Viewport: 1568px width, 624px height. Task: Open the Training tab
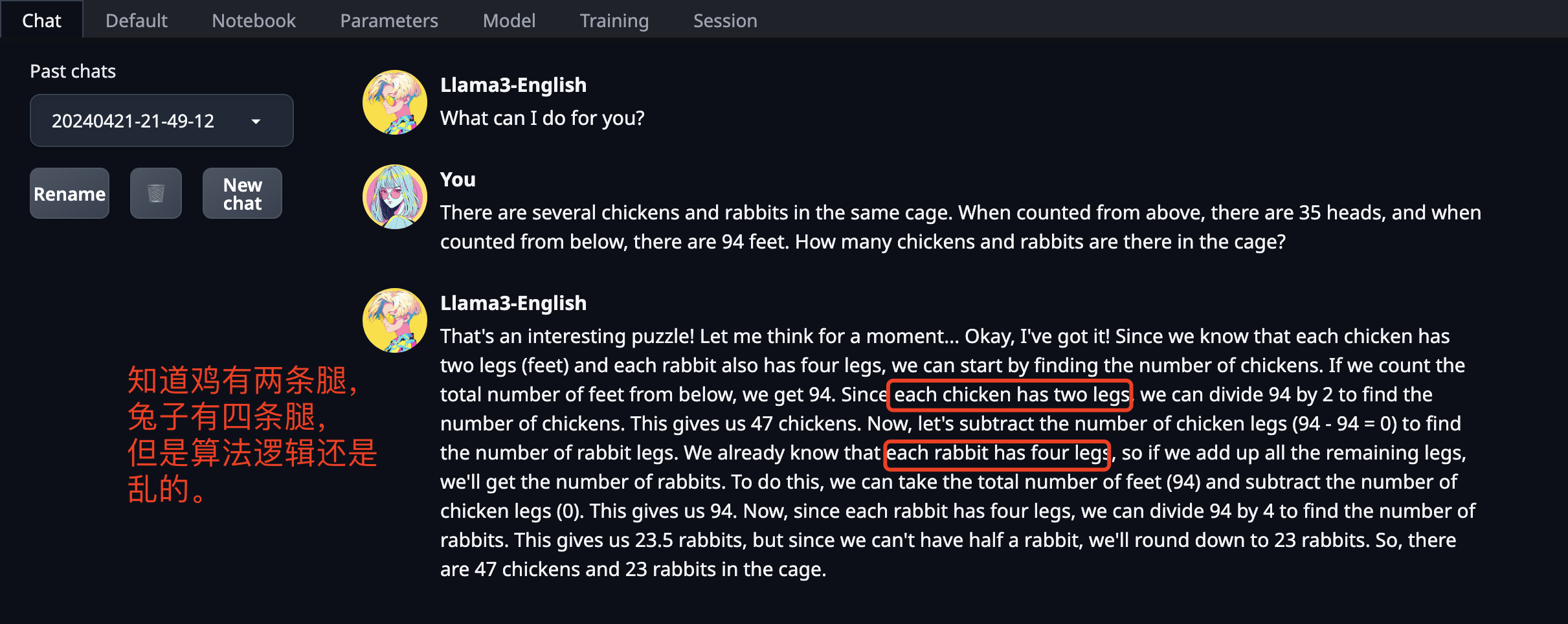[614, 20]
